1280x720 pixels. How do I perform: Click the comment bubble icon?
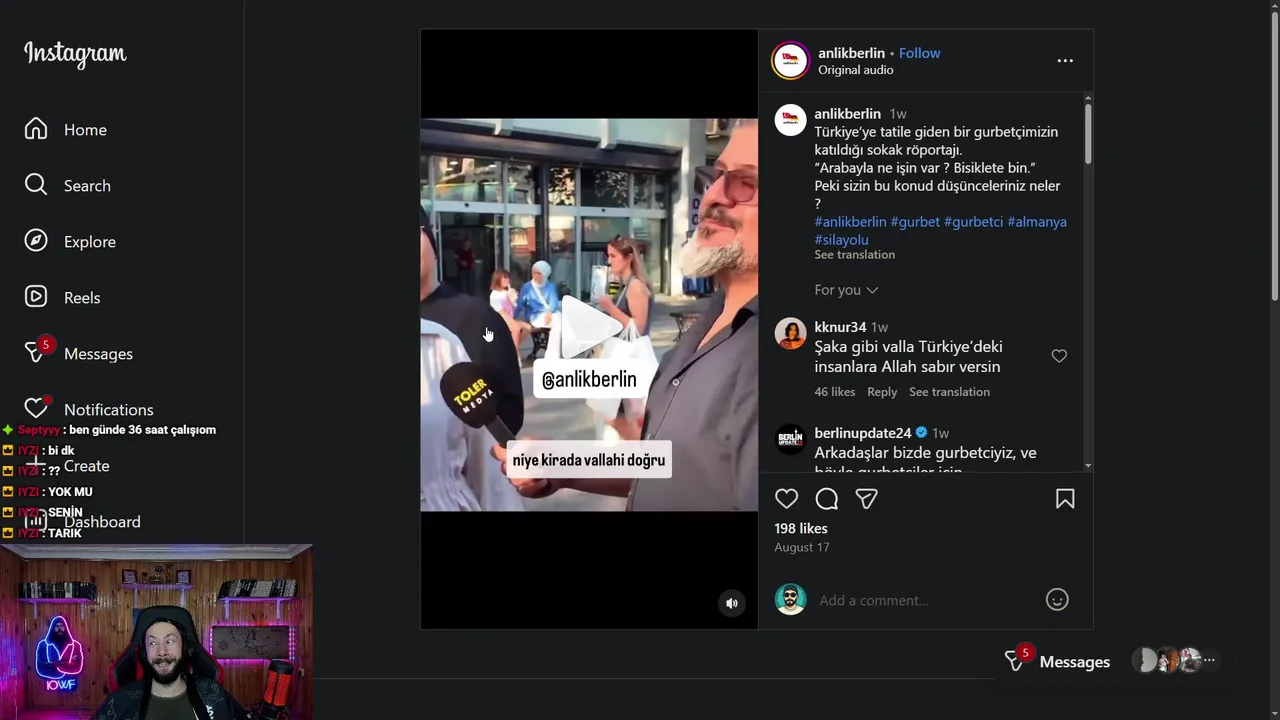(827, 499)
